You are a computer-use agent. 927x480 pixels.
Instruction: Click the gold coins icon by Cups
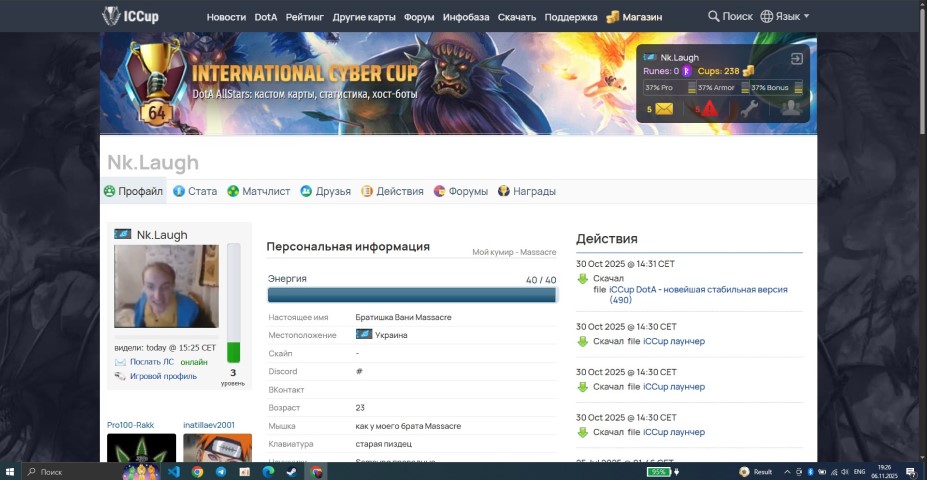tap(748, 71)
